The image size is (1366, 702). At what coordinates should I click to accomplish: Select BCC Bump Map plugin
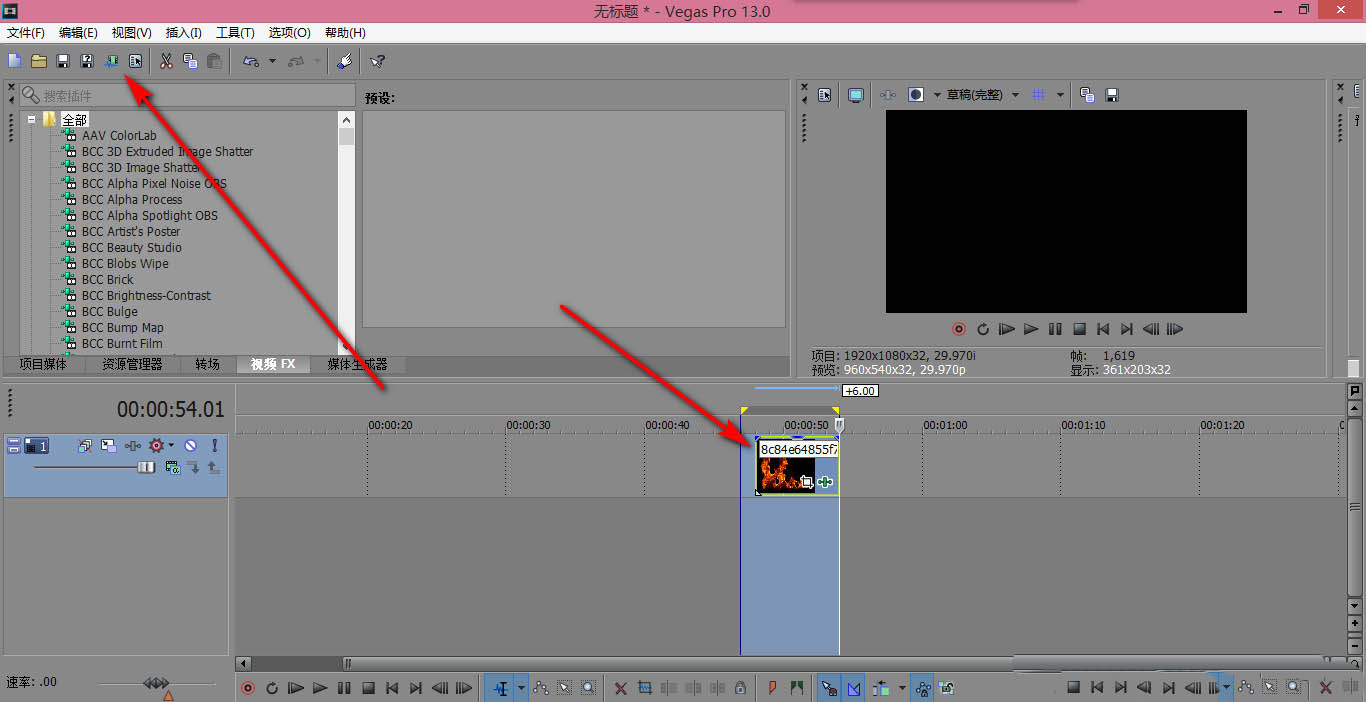click(x=122, y=328)
